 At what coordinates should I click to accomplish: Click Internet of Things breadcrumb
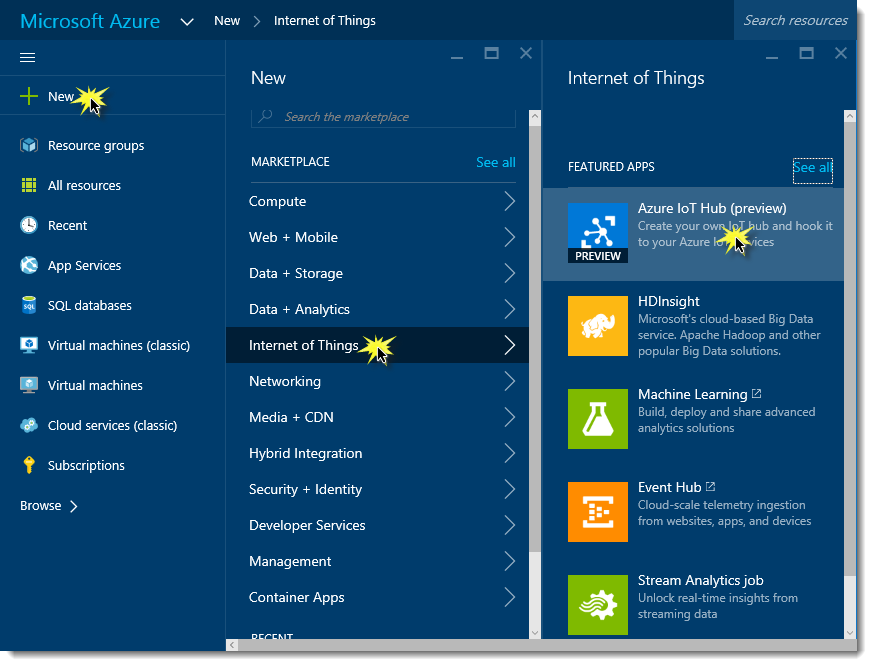pyautogui.click(x=325, y=21)
